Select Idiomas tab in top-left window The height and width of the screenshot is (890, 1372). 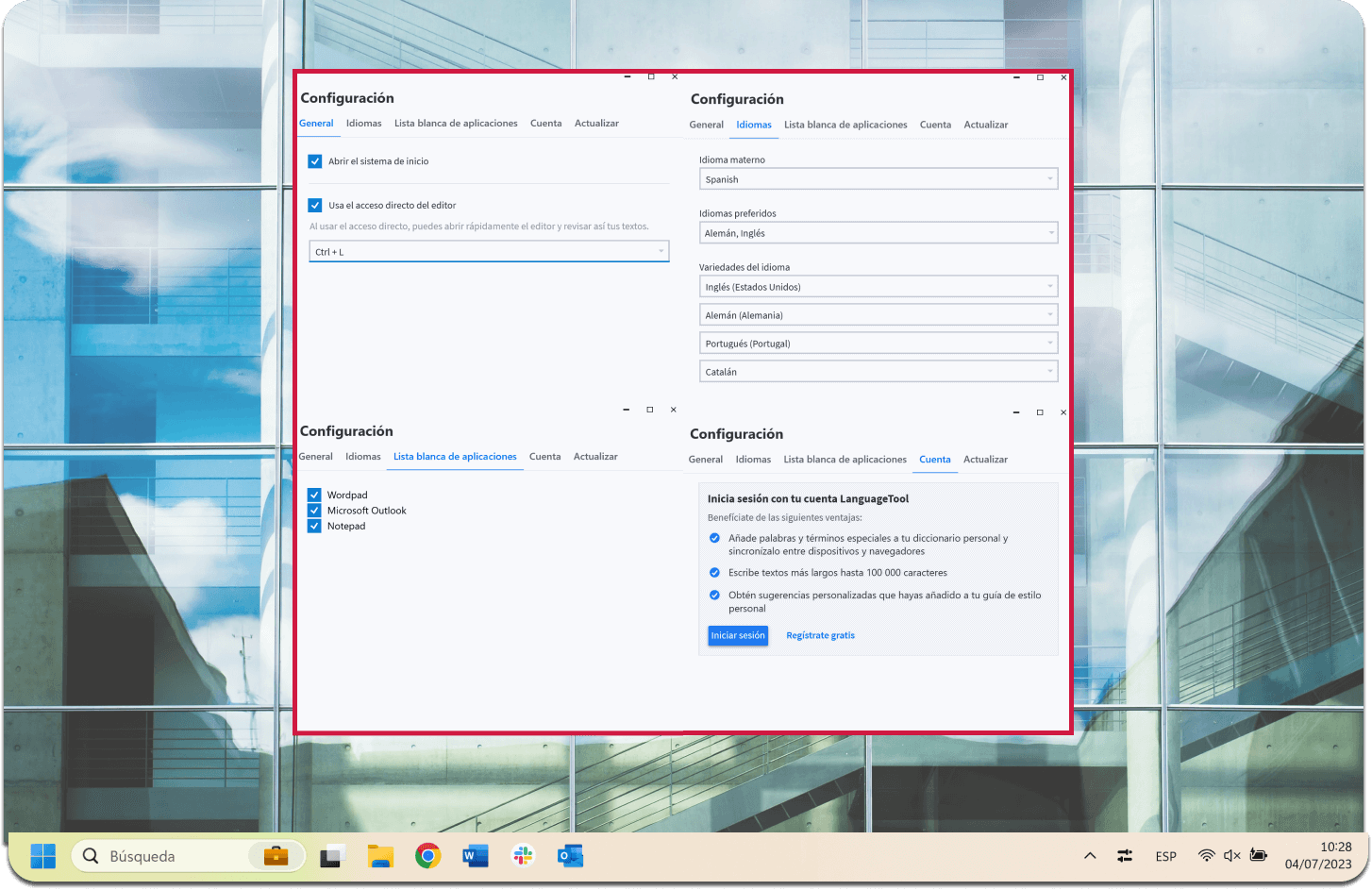click(363, 124)
